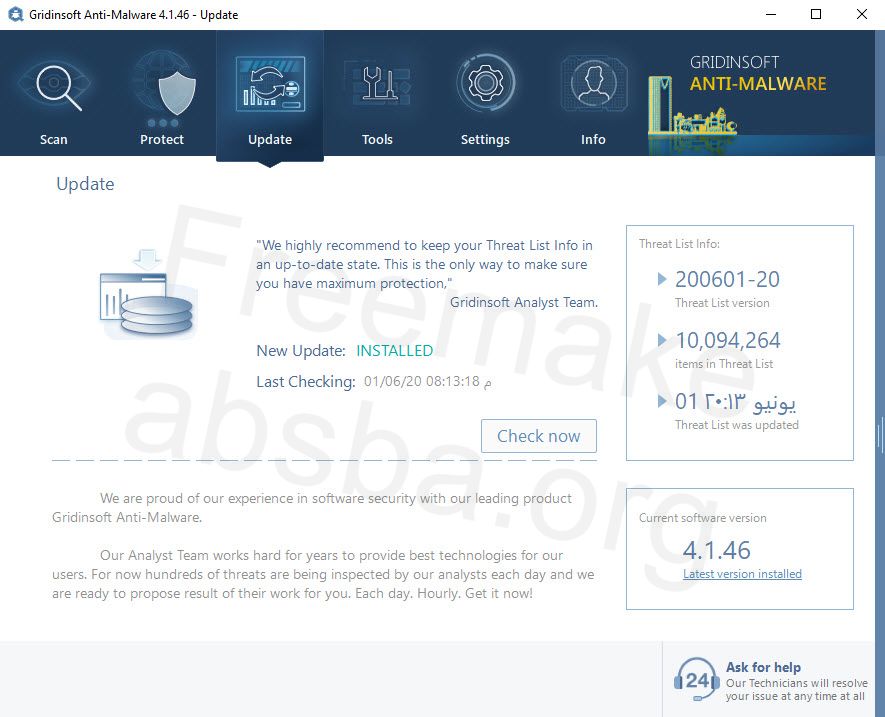Open the Protect shield icon
Screen dimensions: 885x717
pos(164,86)
